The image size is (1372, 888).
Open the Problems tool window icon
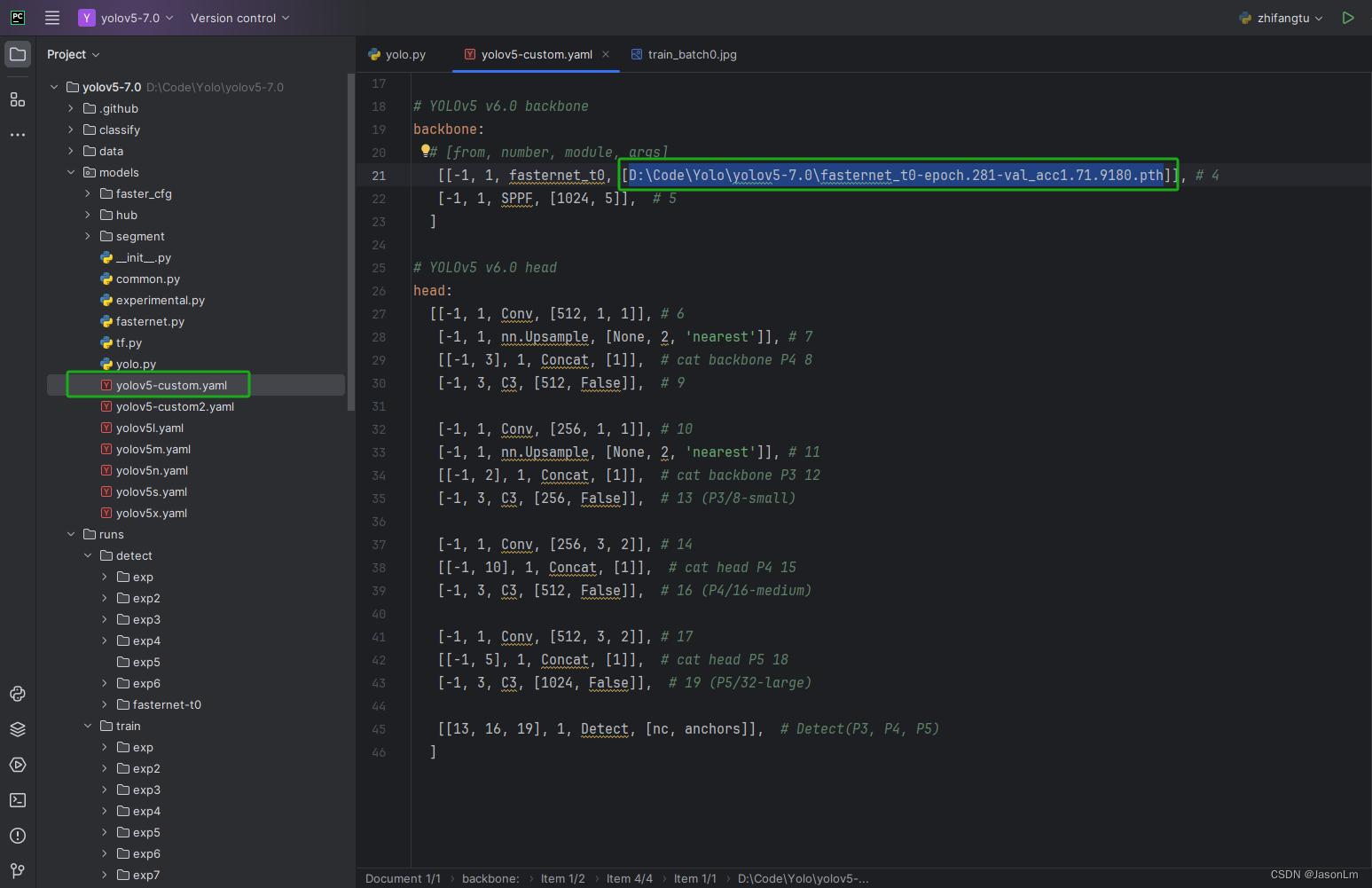[18, 836]
